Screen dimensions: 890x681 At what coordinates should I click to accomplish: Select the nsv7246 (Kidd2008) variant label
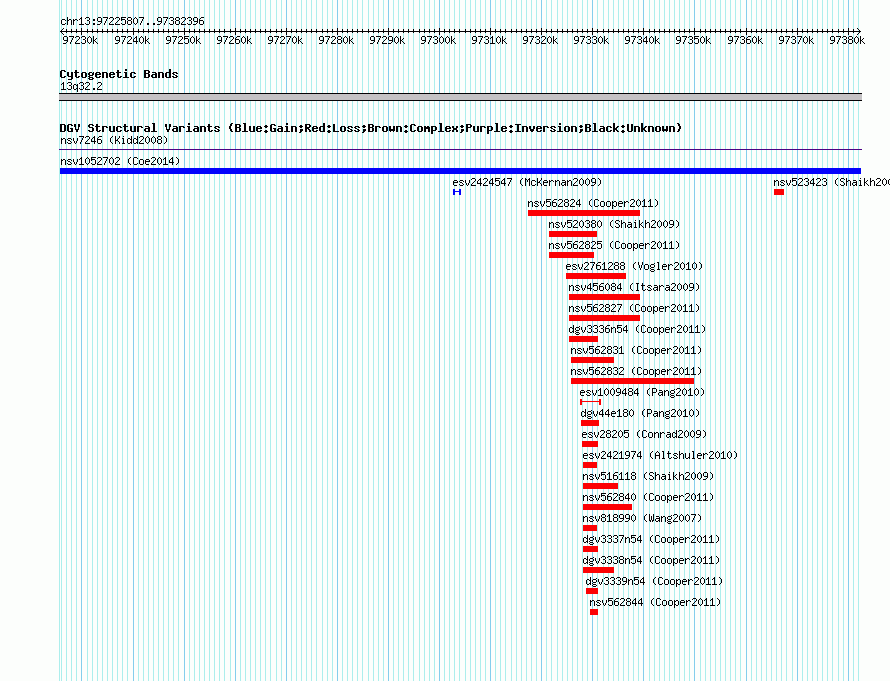click(x=114, y=140)
